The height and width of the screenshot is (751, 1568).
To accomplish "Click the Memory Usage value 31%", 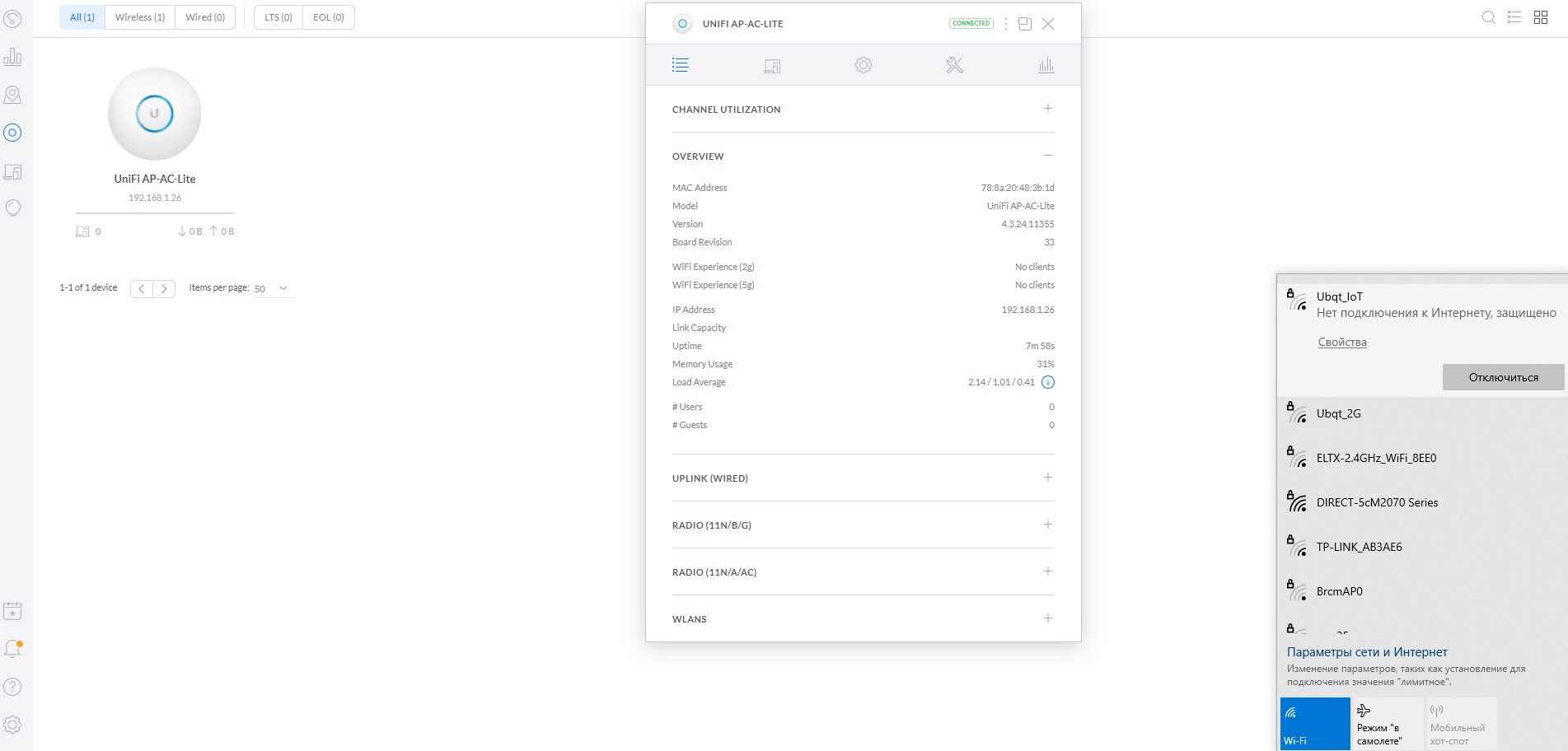I will click(1046, 364).
